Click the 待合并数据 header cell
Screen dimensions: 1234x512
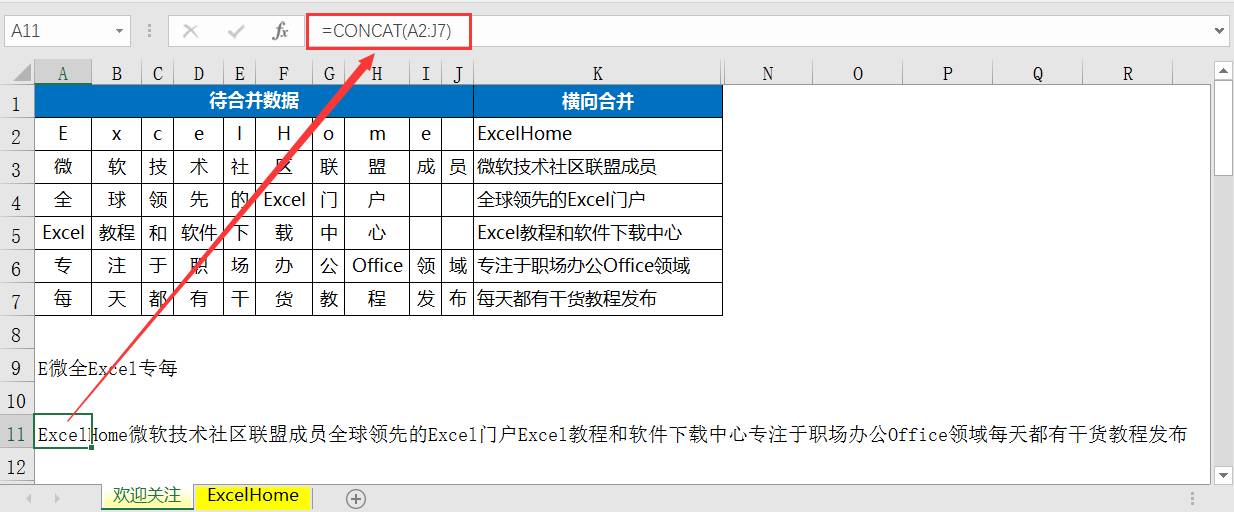pyautogui.click(x=254, y=102)
